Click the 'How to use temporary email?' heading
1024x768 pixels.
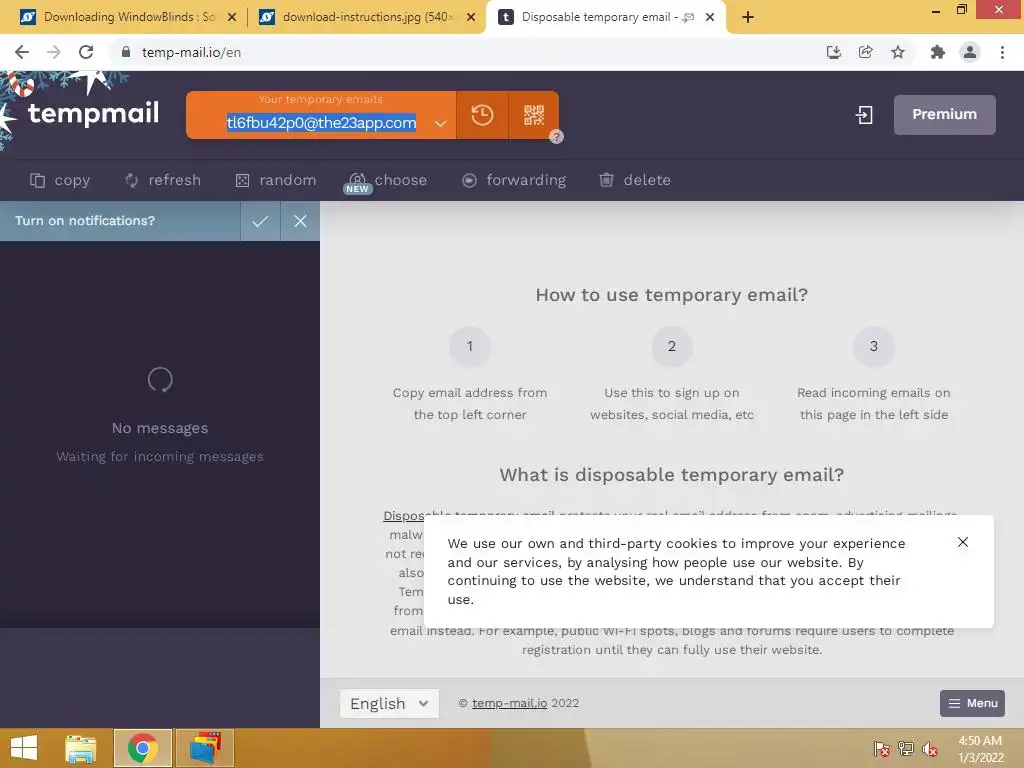point(671,295)
